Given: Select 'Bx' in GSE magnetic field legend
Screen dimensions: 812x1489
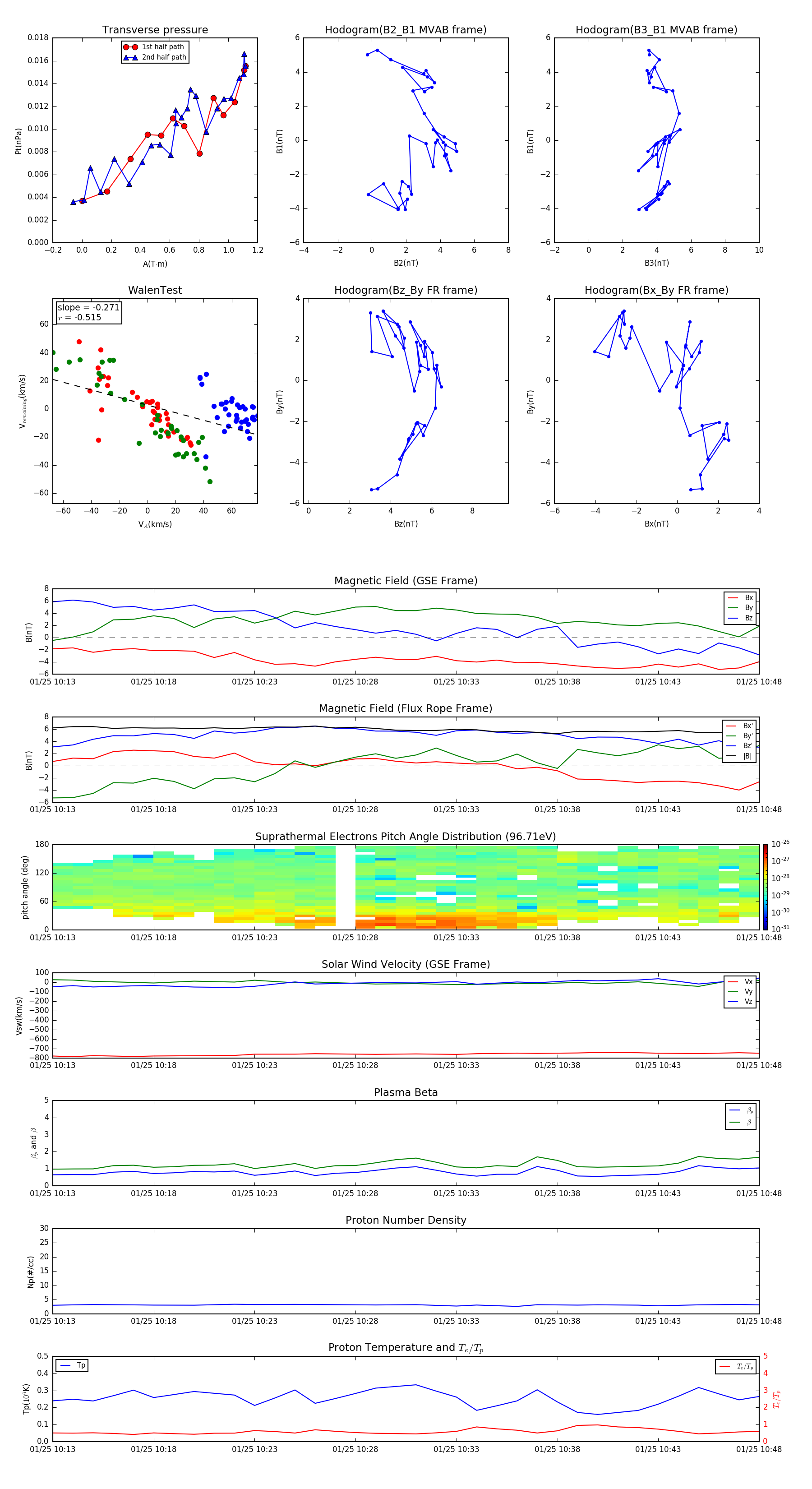Looking at the screenshot, I should 741,598.
